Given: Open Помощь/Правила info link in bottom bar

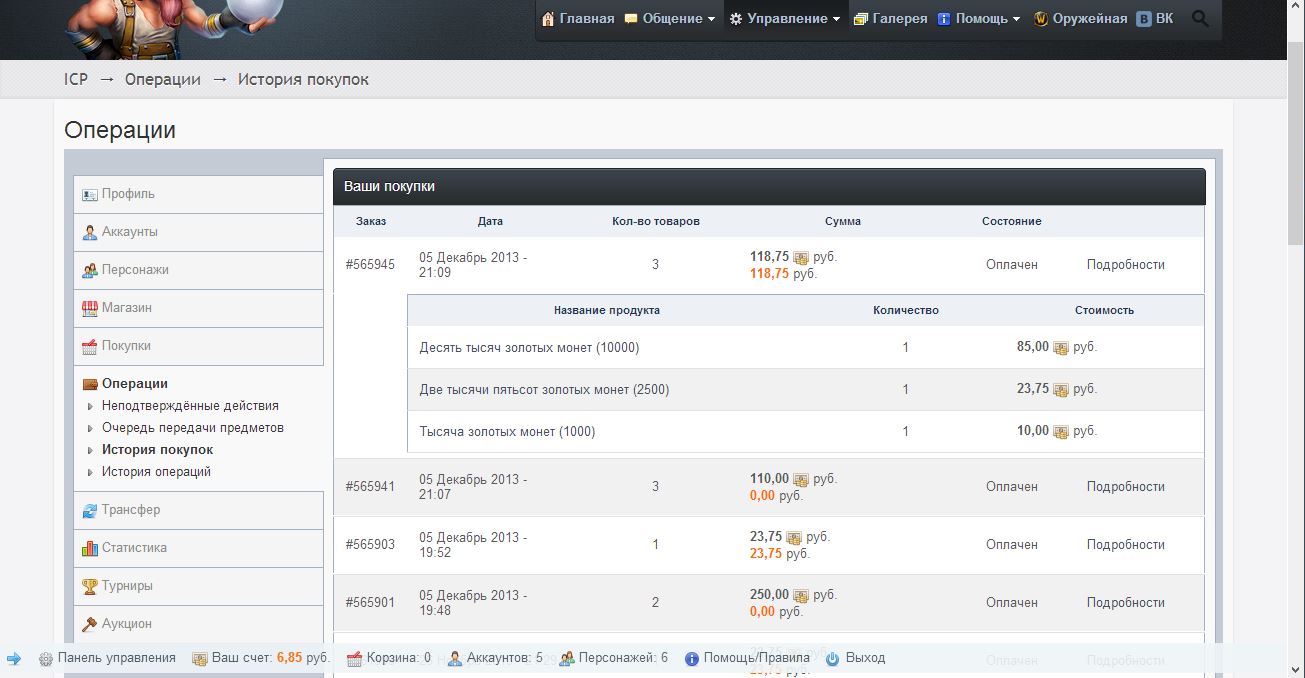Looking at the screenshot, I should [747, 658].
